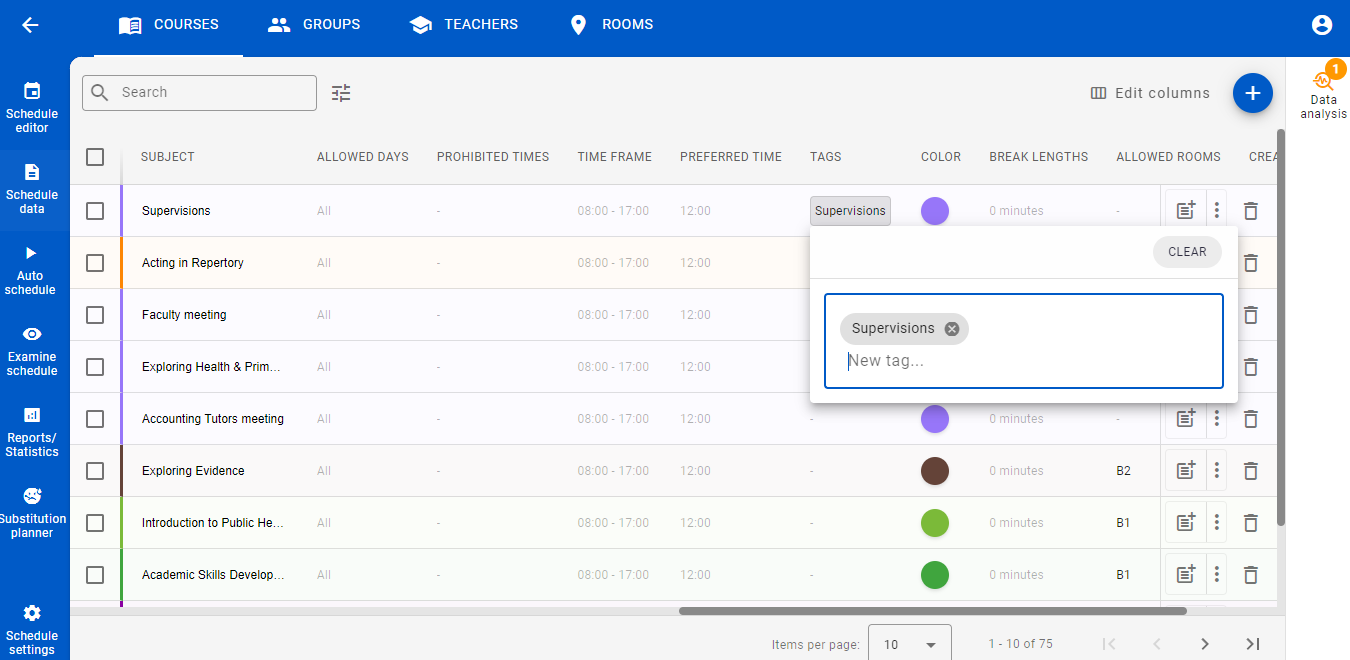Tick the Supervisions row checkbox
This screenshot has width=1350, height=660.
click(x=95, y=211)
